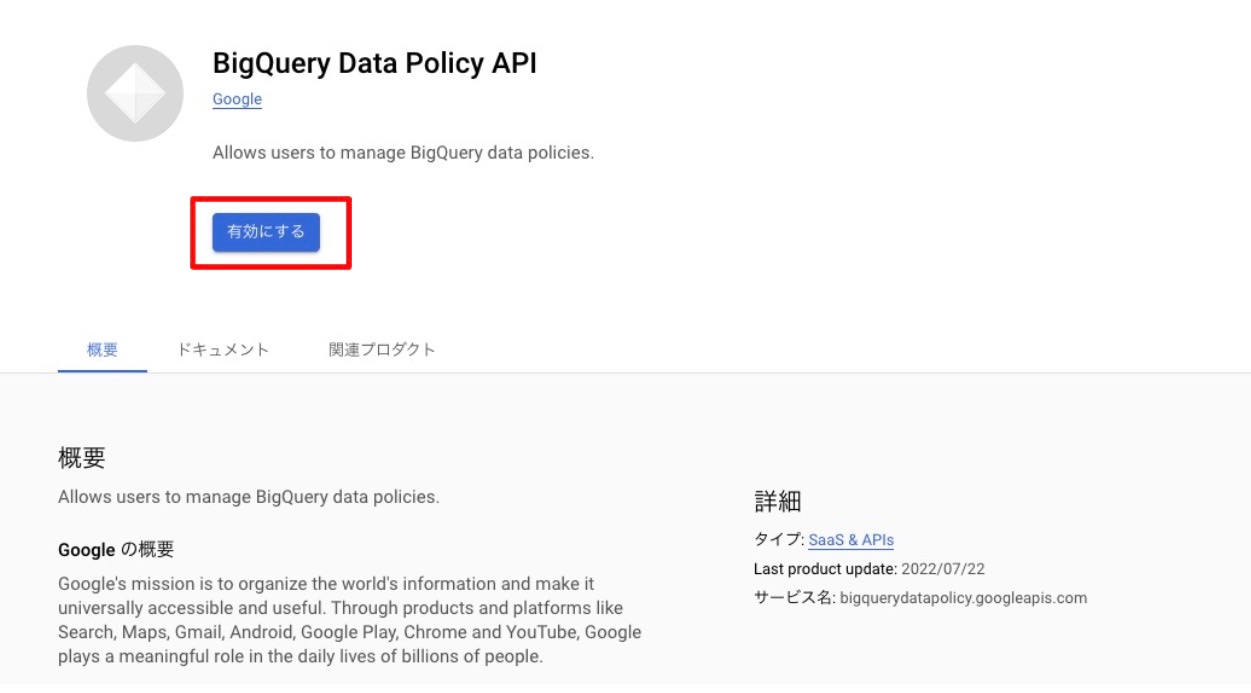The height and width of the screenshot is (693, 1251).
Task: Click the Google's mission paragraph
Action: [350, 620]
